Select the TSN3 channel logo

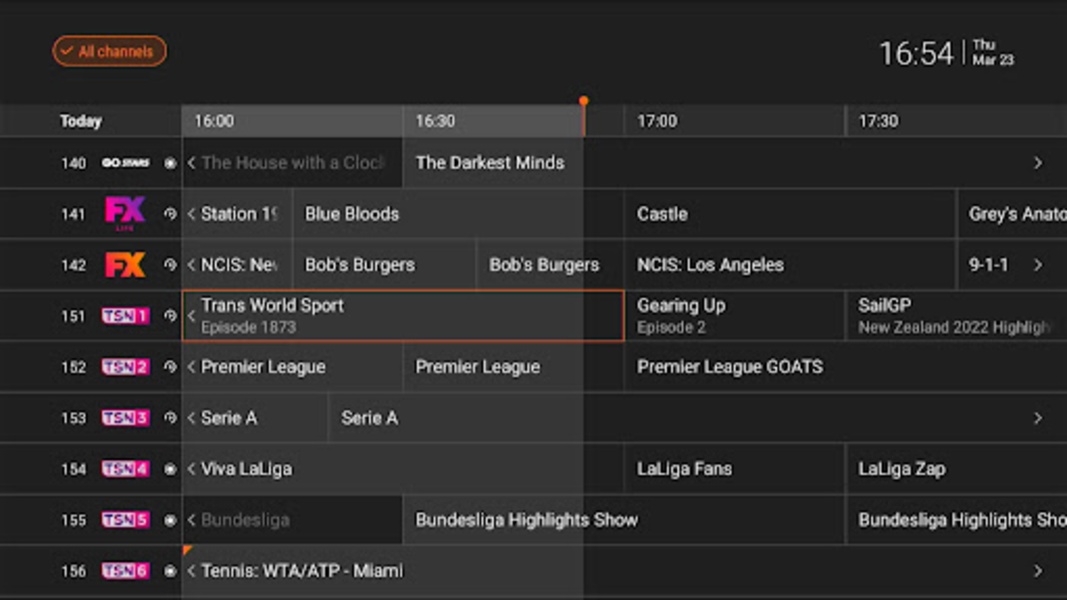click(125, 418)
